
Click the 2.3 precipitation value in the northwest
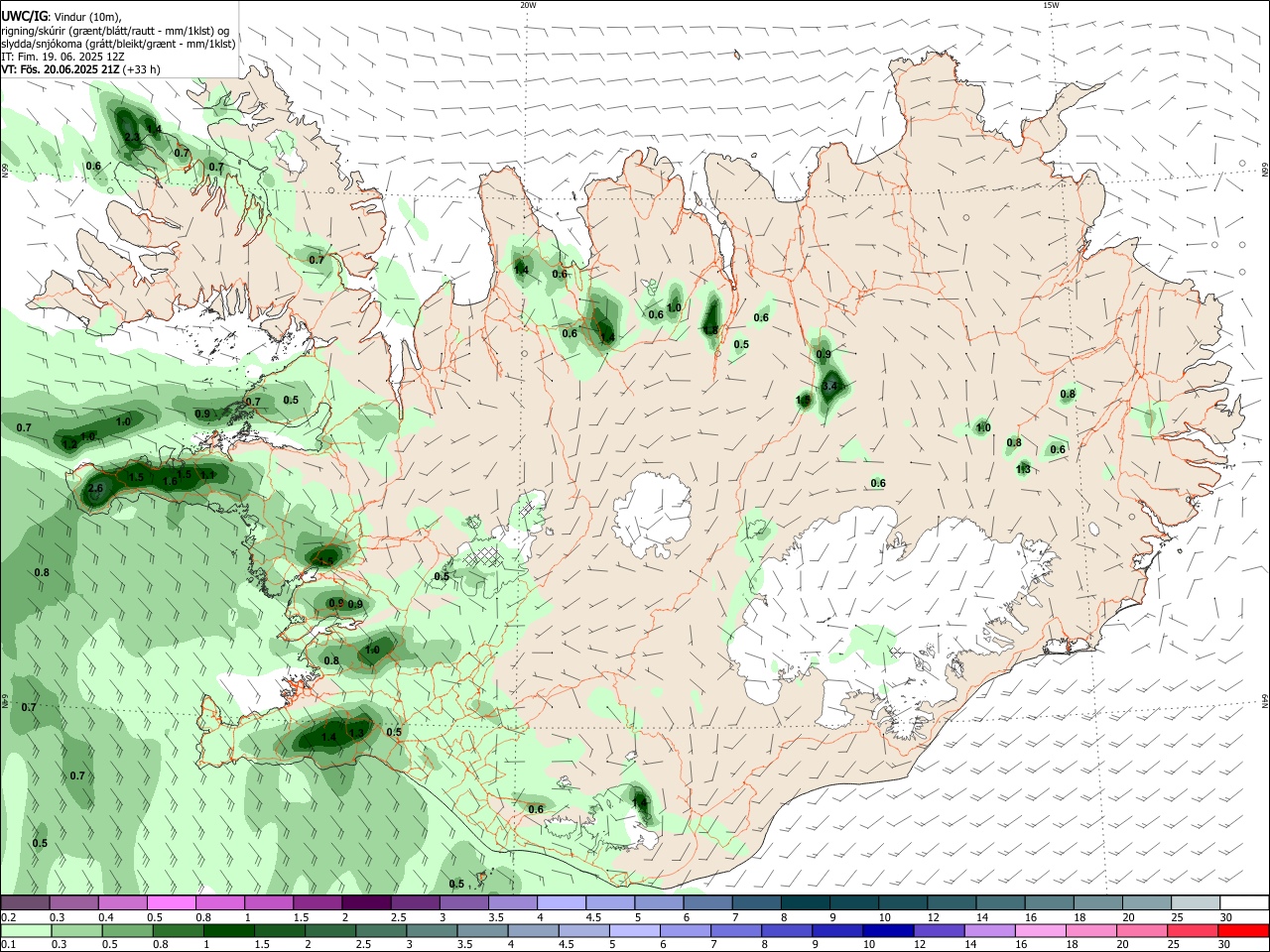tap(131, 138)
